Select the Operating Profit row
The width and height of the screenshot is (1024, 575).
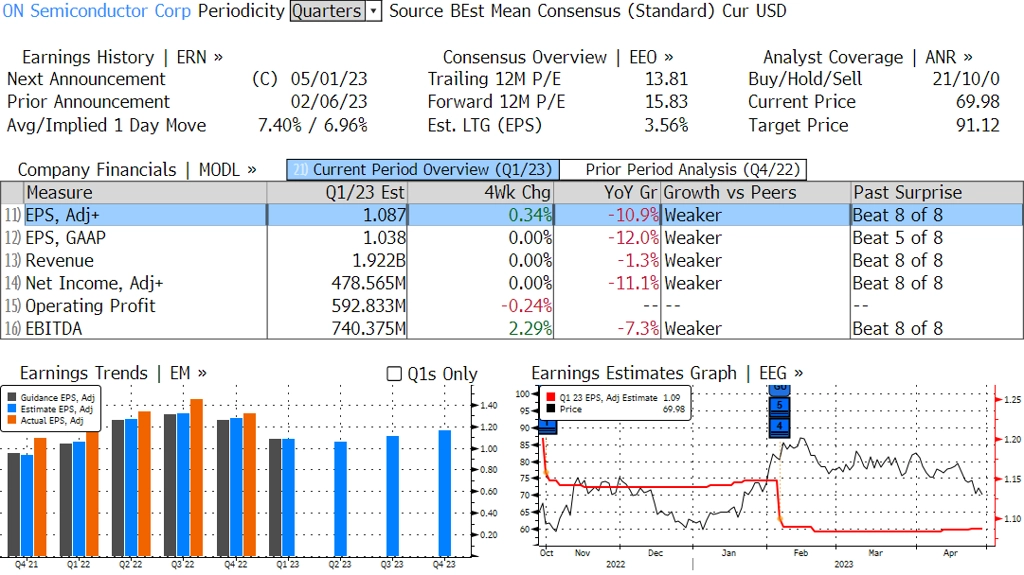[512, 306]
